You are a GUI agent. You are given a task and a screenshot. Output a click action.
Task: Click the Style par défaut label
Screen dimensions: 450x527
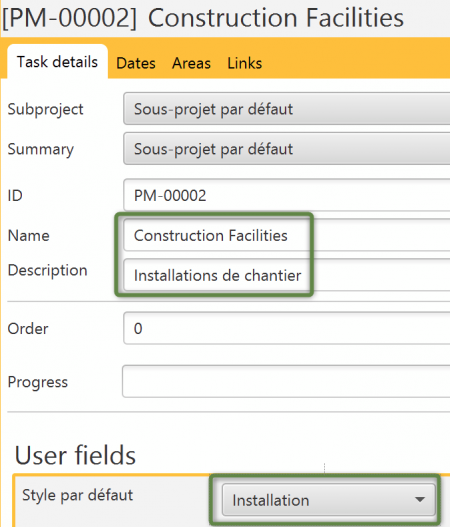tap(78, 495)
